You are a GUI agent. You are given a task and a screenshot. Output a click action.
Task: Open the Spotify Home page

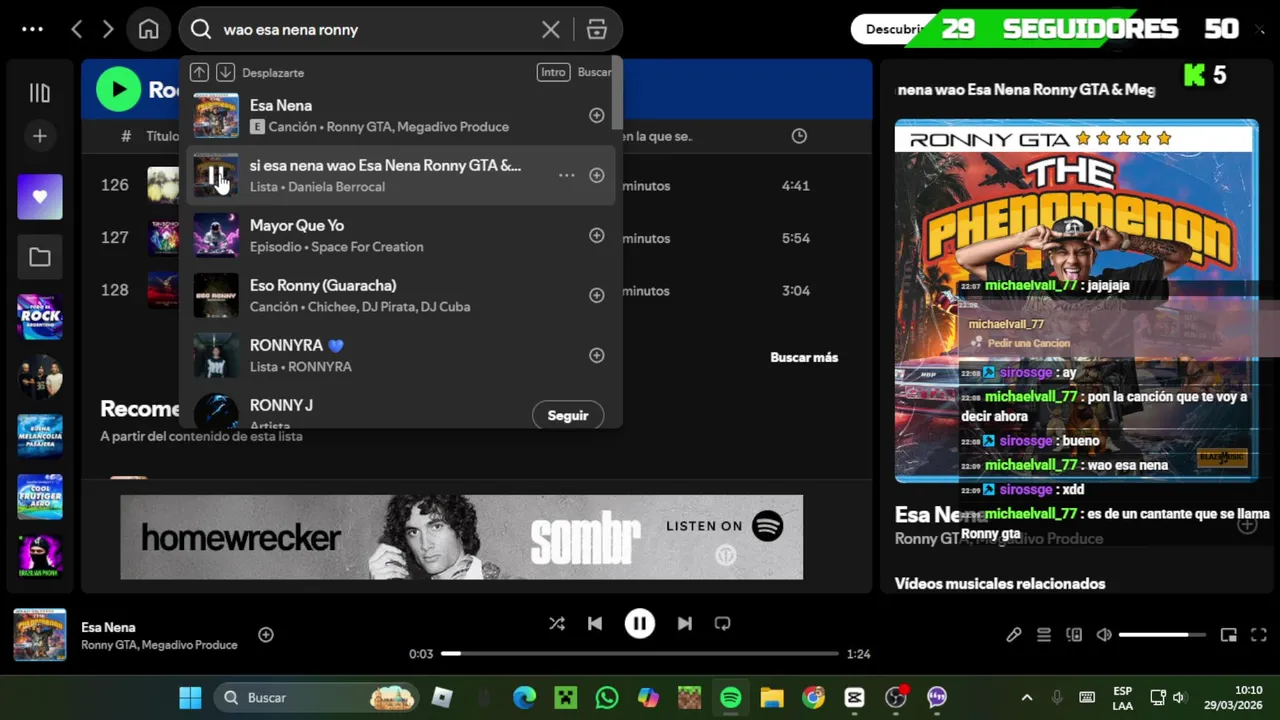tap(149, 29)
